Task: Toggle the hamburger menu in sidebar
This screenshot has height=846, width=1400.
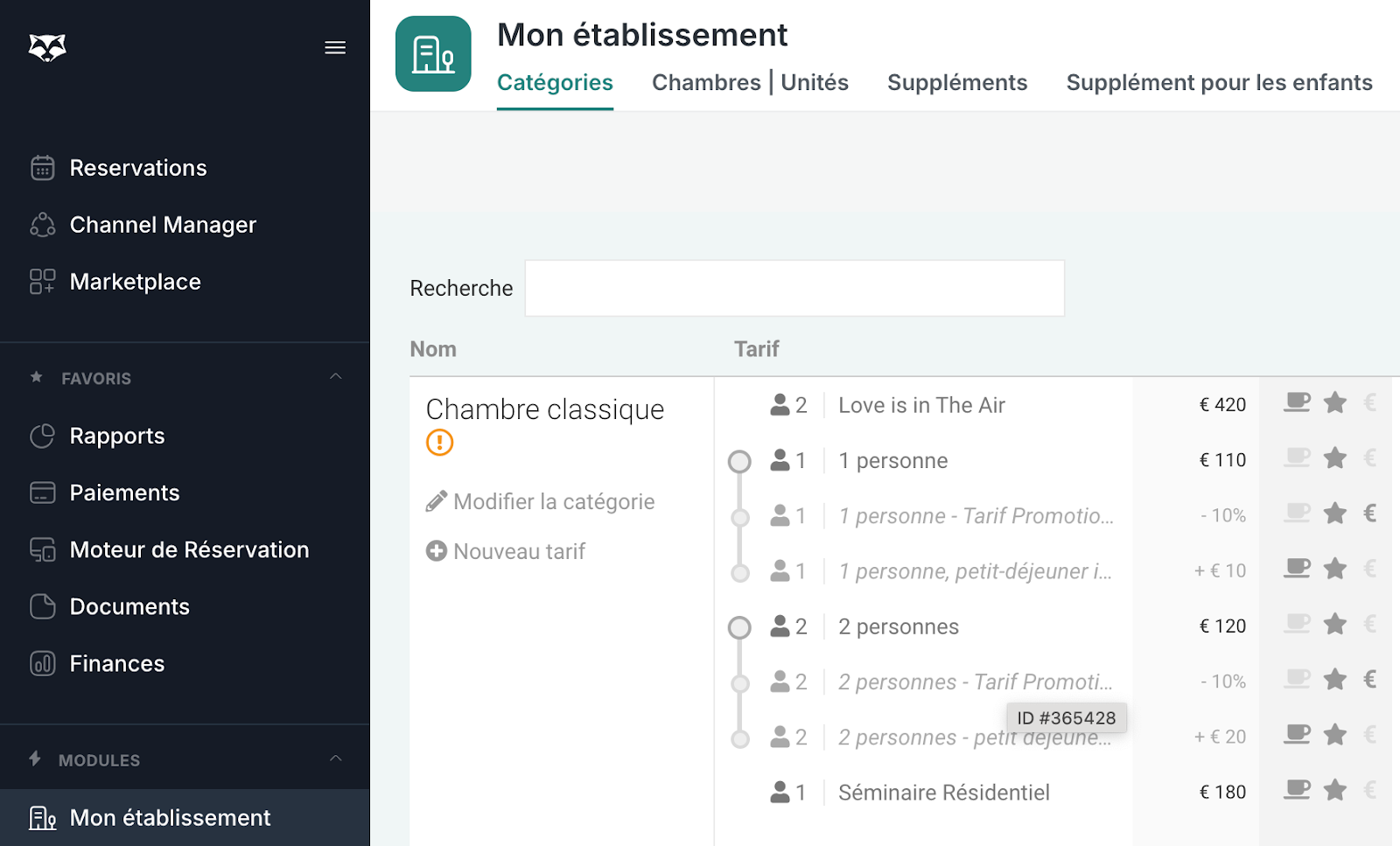Action: (x=335, y=47)
